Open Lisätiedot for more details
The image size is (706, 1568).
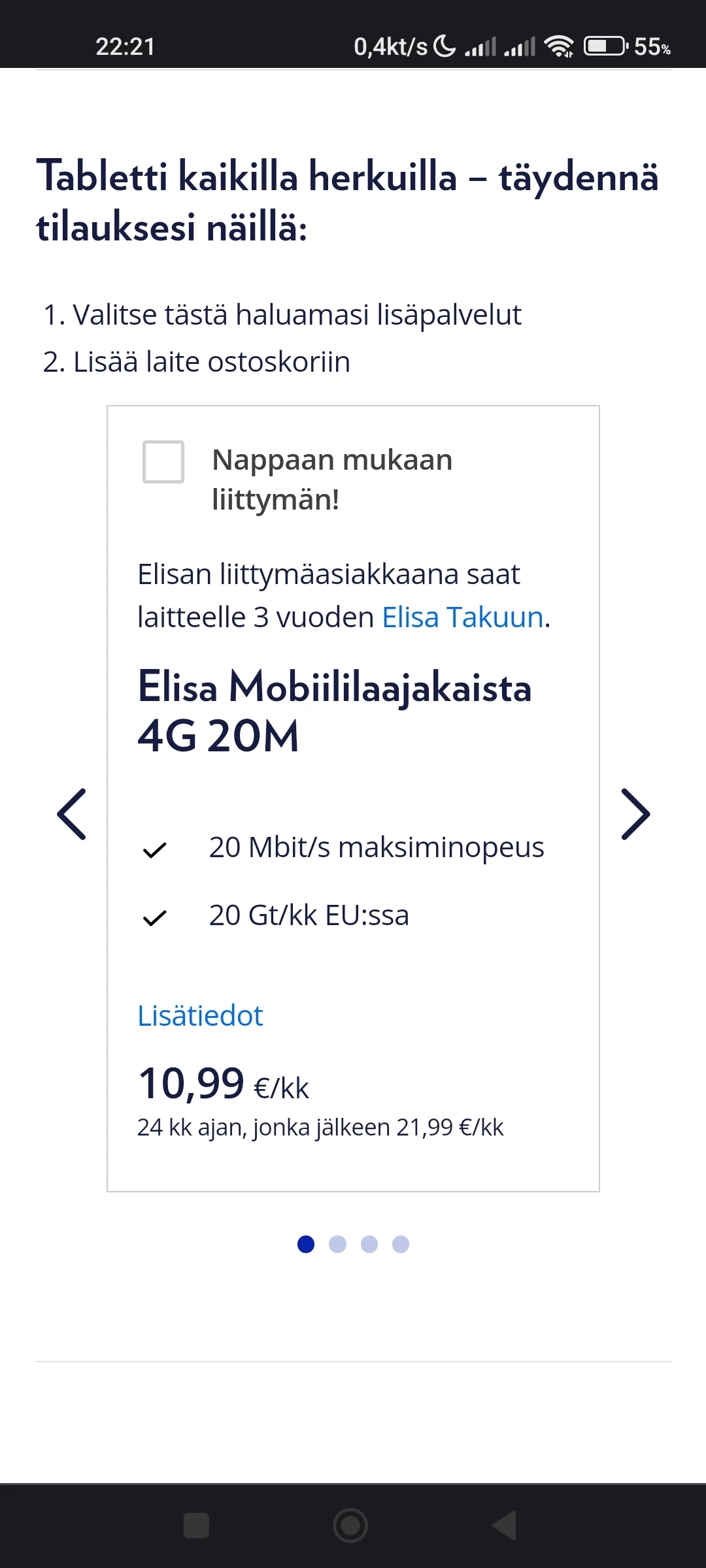tap(200, 1016)
